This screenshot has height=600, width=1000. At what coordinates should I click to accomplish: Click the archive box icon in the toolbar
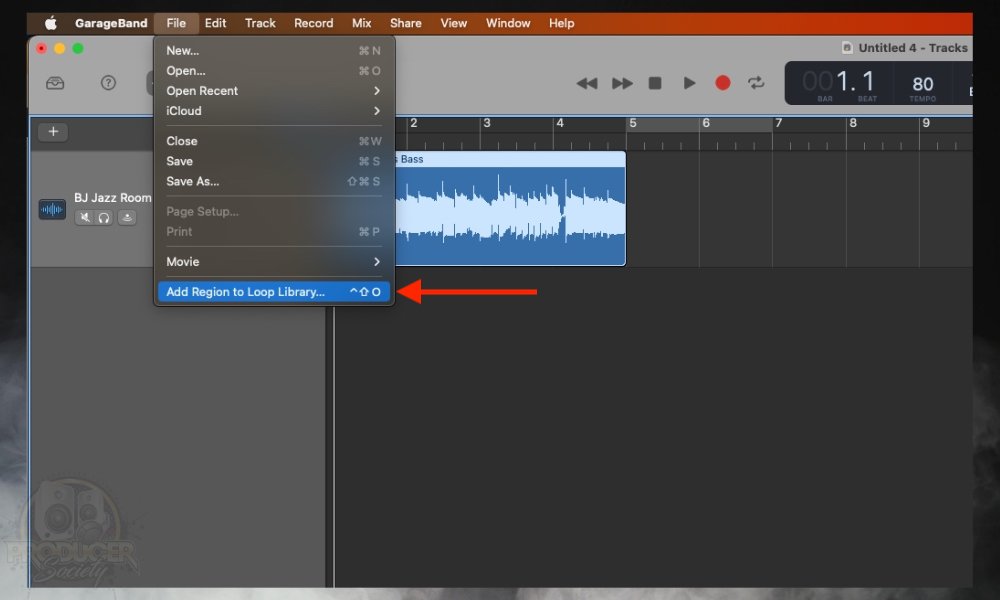tap(55, 83)
